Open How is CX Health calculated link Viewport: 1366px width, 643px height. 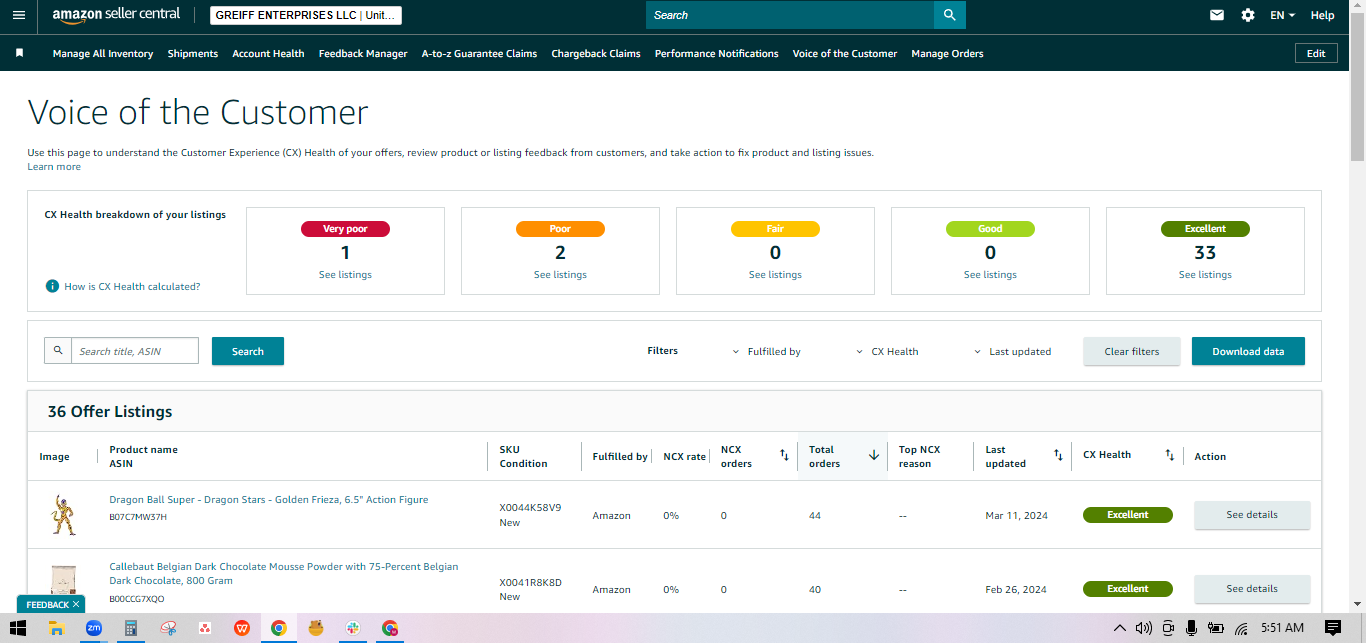(132, 286)
